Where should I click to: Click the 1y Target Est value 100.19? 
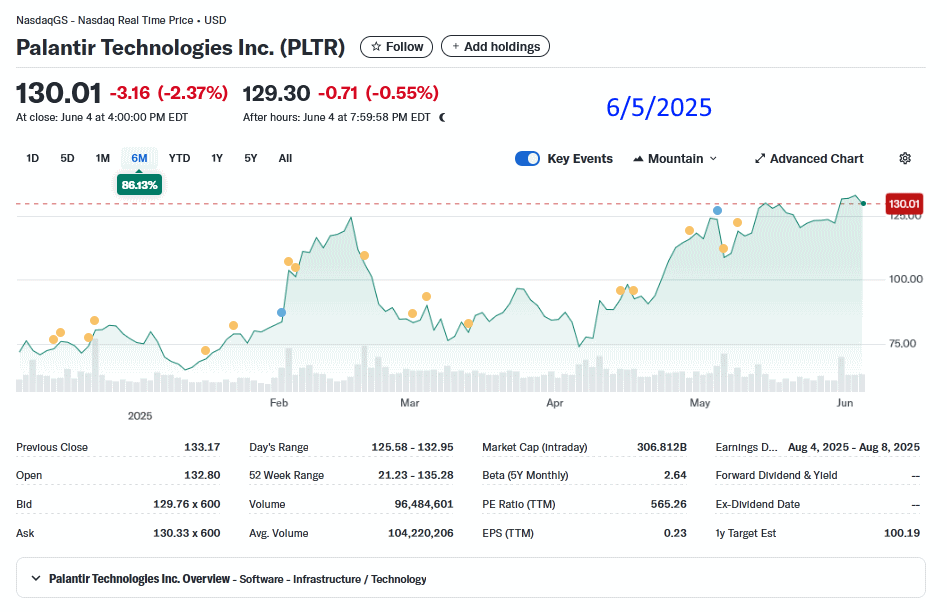(x=902, y=533)
